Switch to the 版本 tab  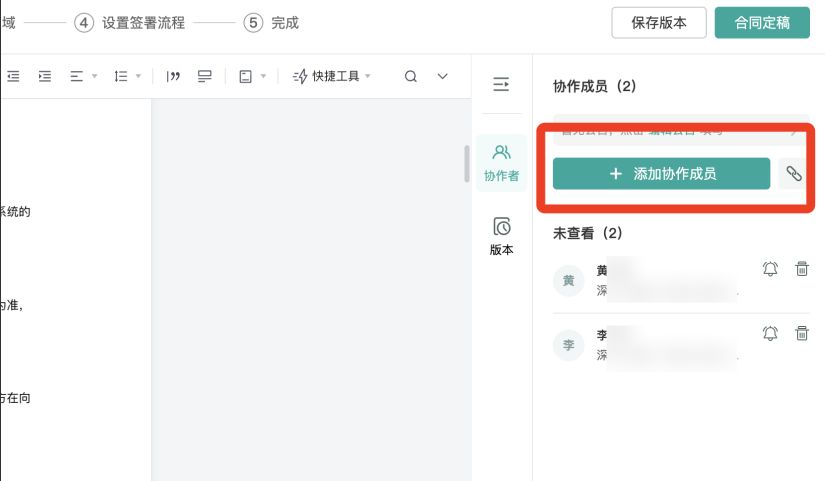pyautogui.click(x=501, y=236)
